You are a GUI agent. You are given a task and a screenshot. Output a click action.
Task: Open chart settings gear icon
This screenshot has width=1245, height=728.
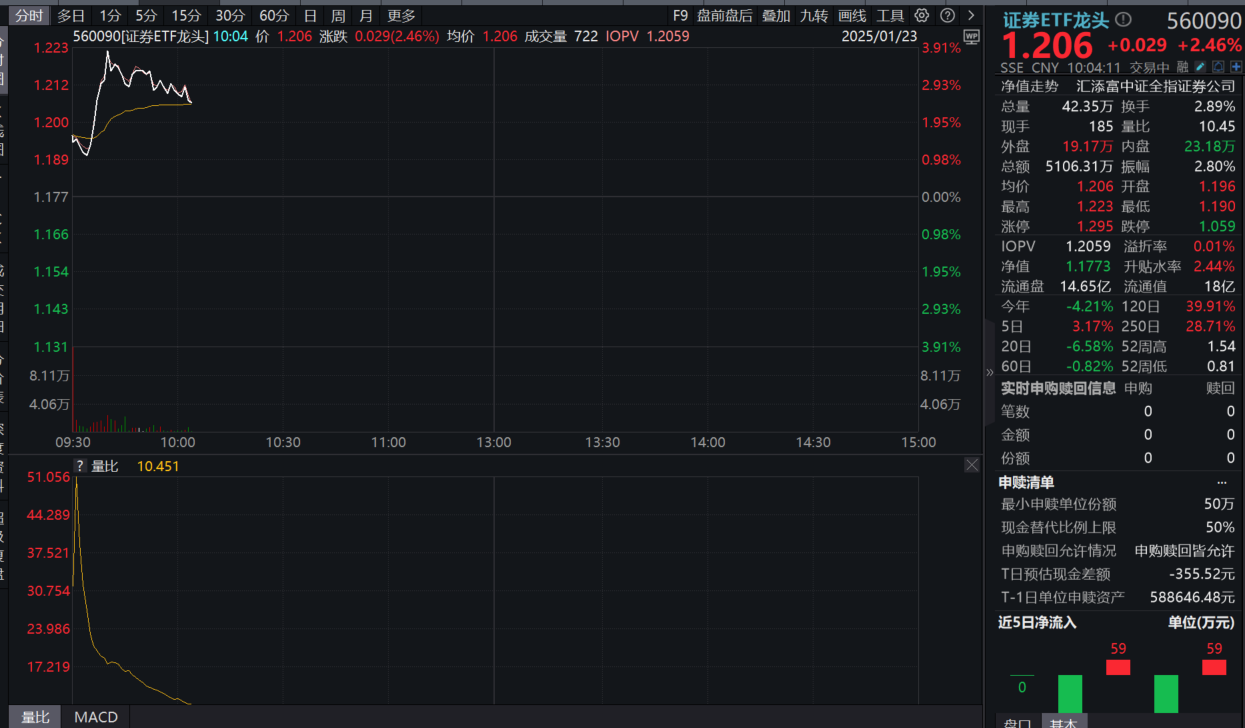pos(921,16)
